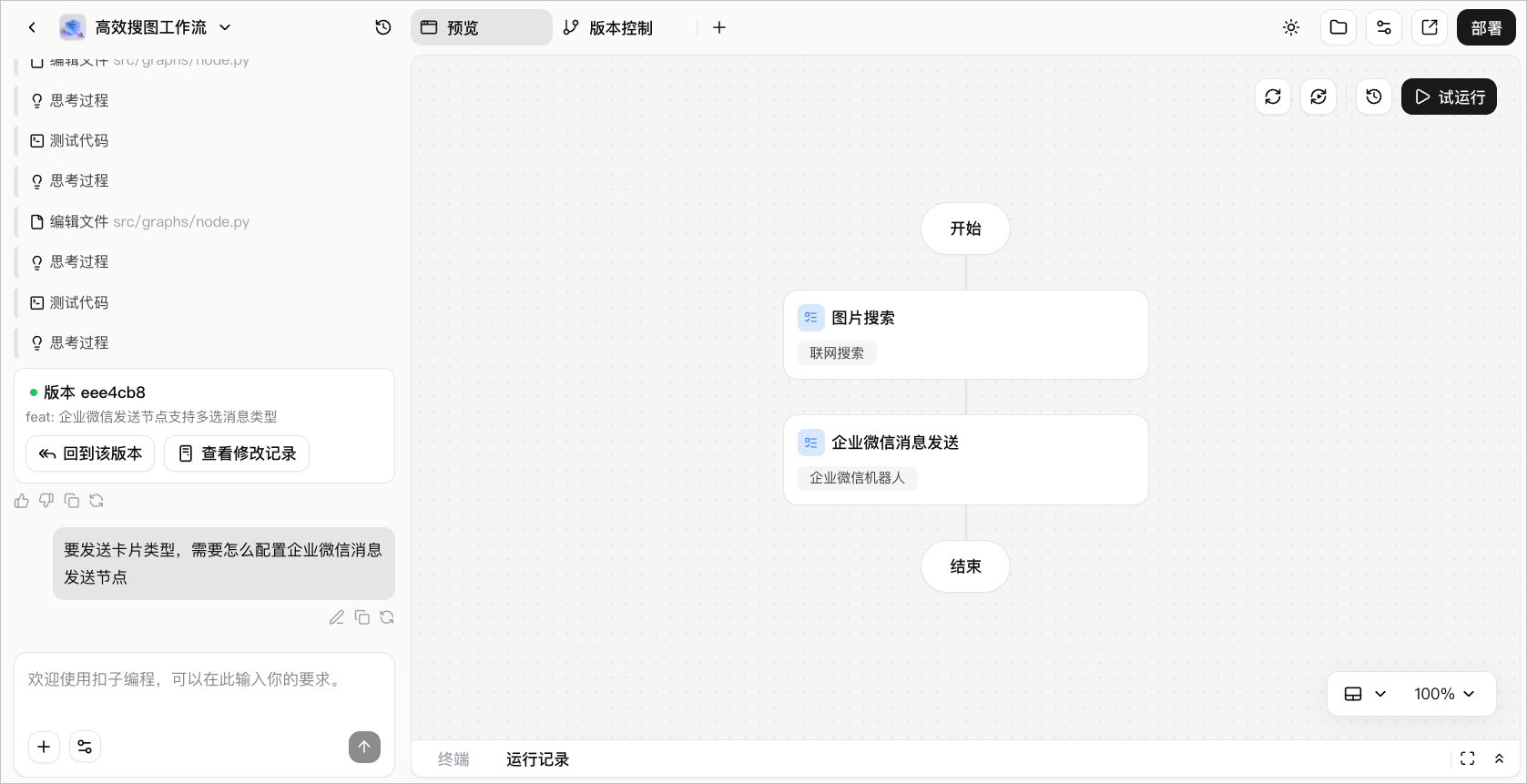Open 编辑文件 src/graphs/node.py step
Image resolution: width=1527 pixels, height=784 pixels.
point(140,221)
